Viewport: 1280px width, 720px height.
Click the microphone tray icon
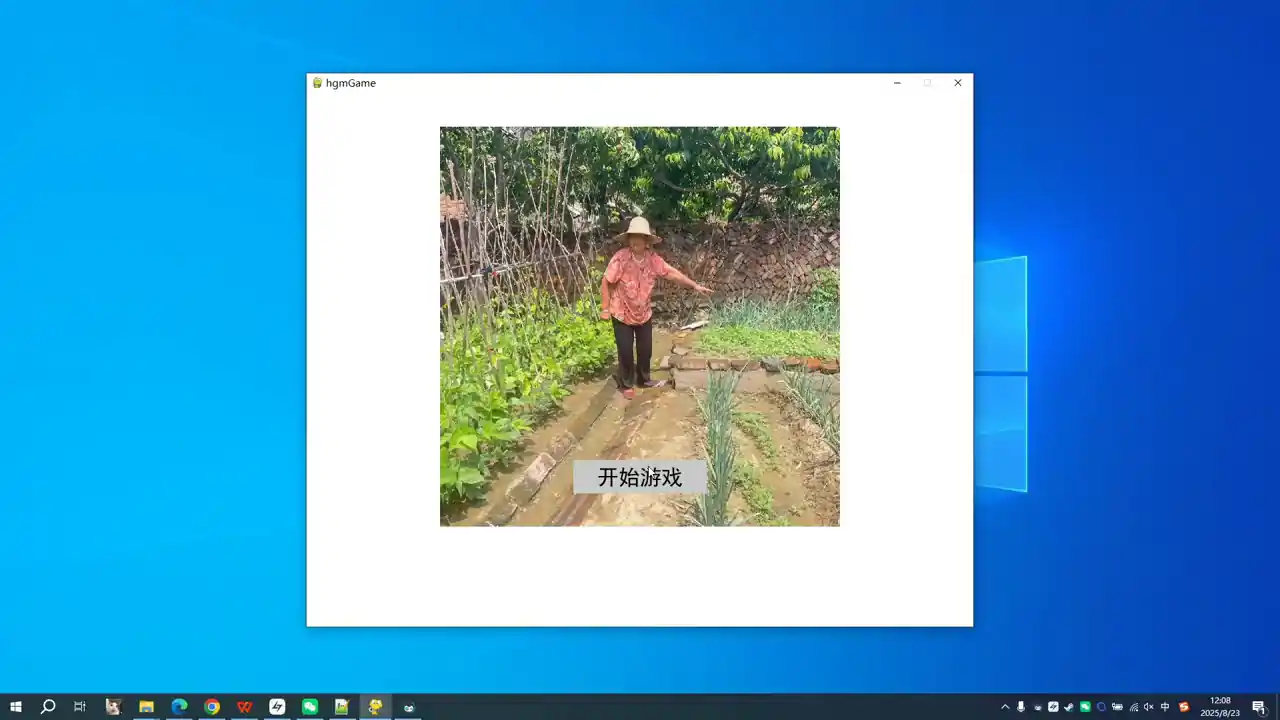[x=1021, y=707]
